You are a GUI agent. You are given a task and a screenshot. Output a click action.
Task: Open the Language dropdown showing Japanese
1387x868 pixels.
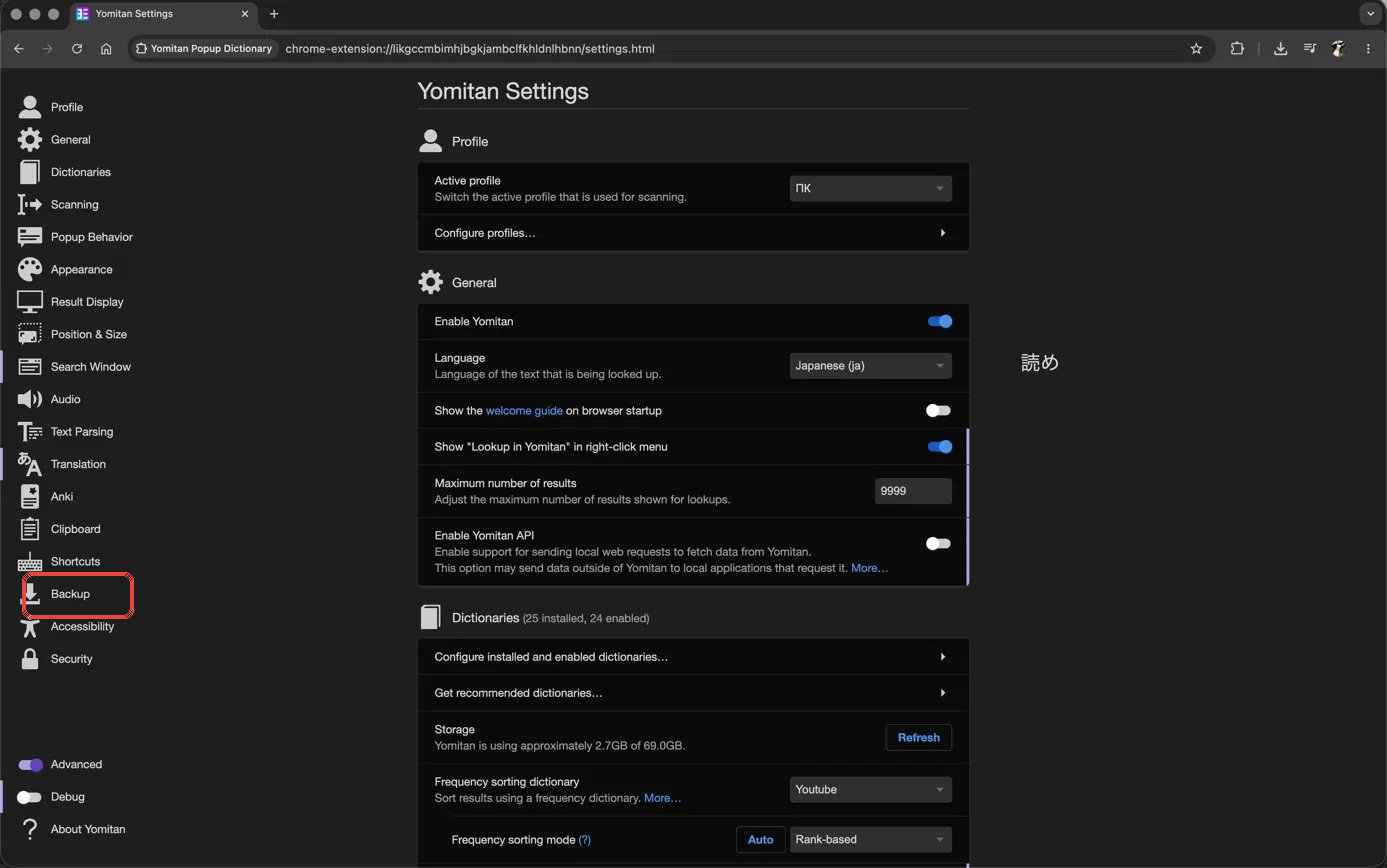pyautogui.click(x=870, y=365)
